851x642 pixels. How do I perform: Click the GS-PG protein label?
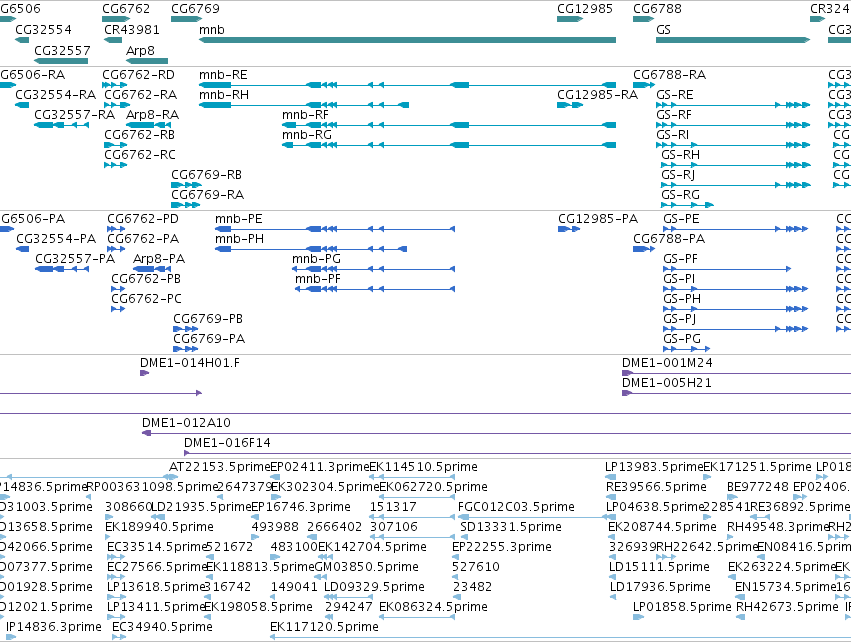[682, 339]
